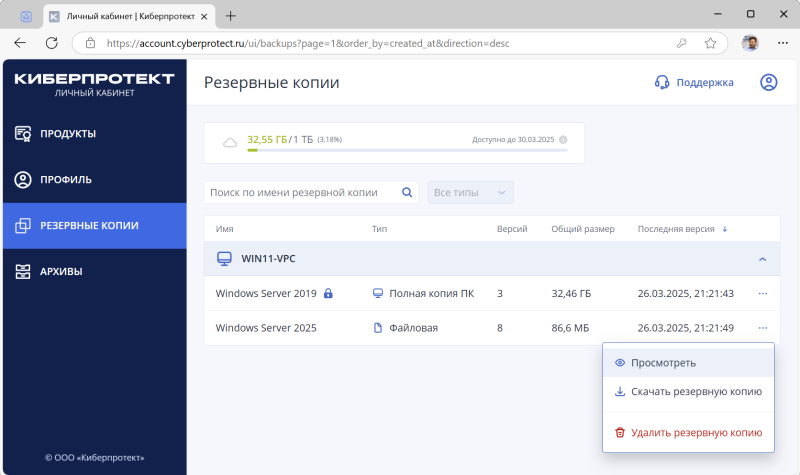The width and height of the screenshot is (800, 475).
Task: Click the Файловая file icon
Action: point(378,328)
